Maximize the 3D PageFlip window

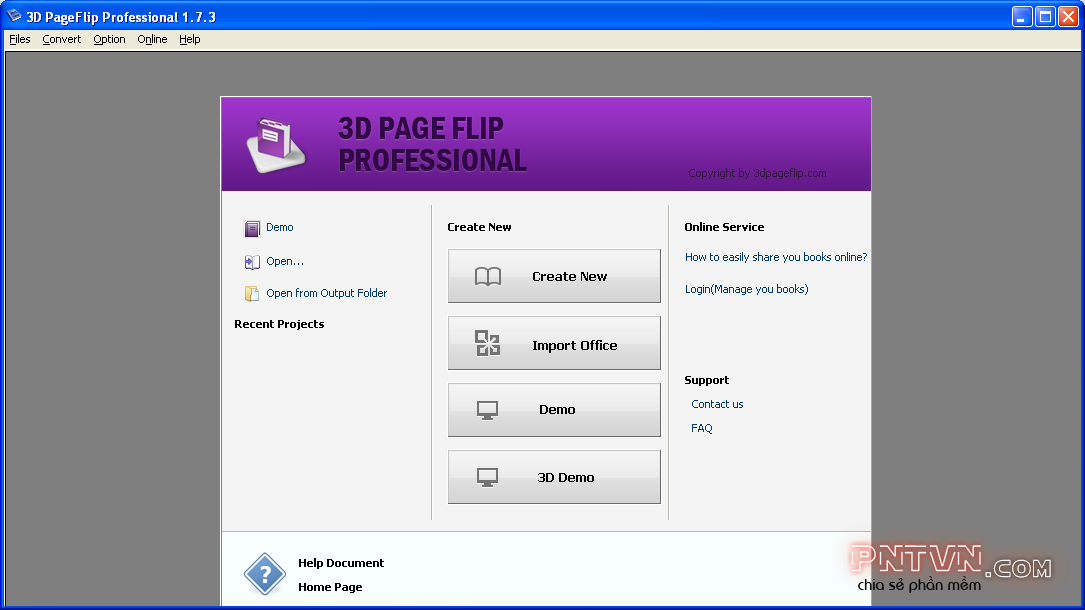1045,17
